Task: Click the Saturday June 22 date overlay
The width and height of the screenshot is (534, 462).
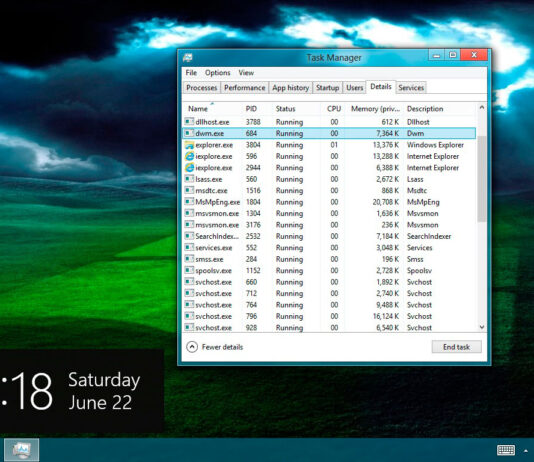Action: 104,391
